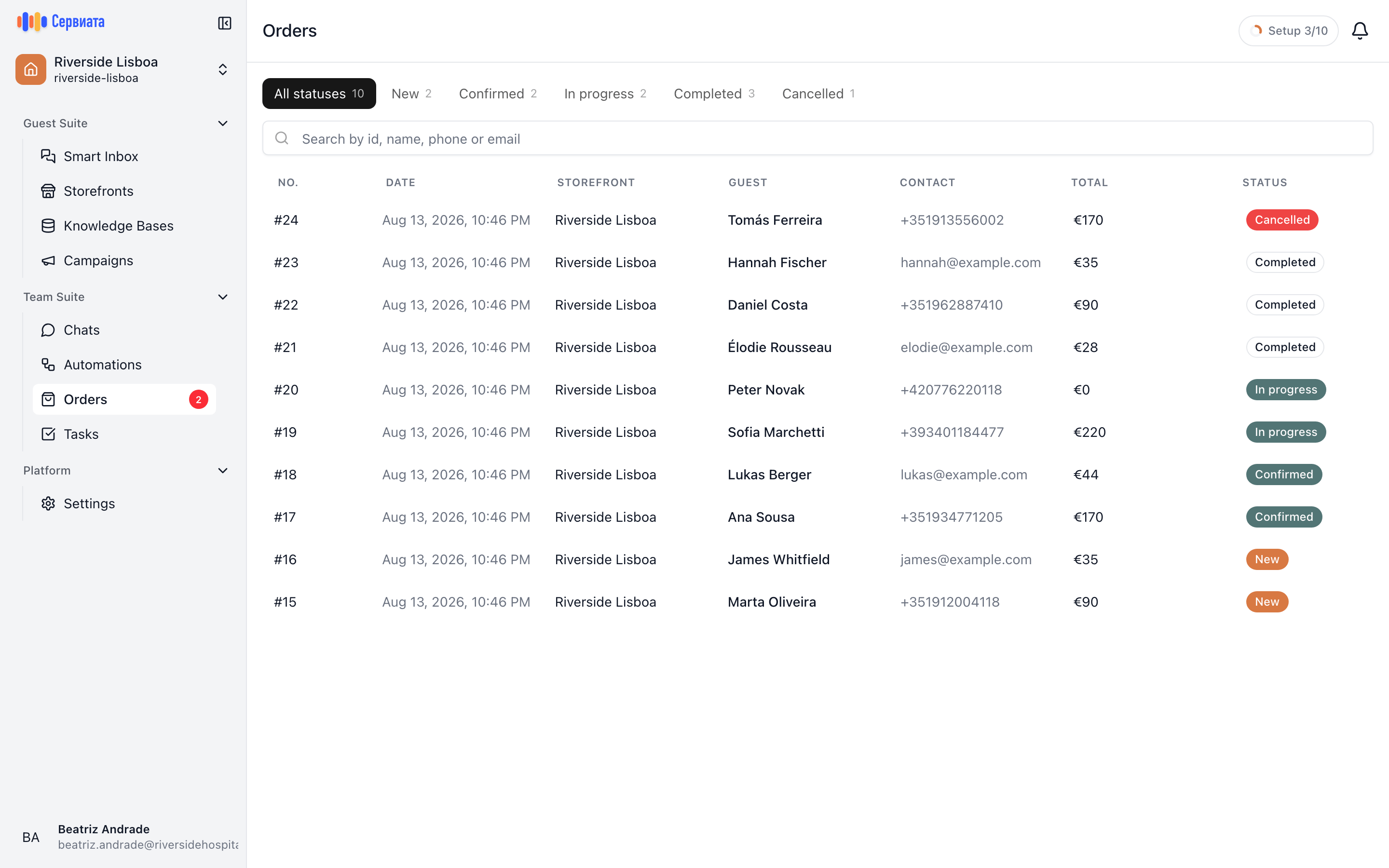This screenshot has width=1389, height=868.
Task: Click the Riverside Lisboa home icon
Action: tap(31, 69)
